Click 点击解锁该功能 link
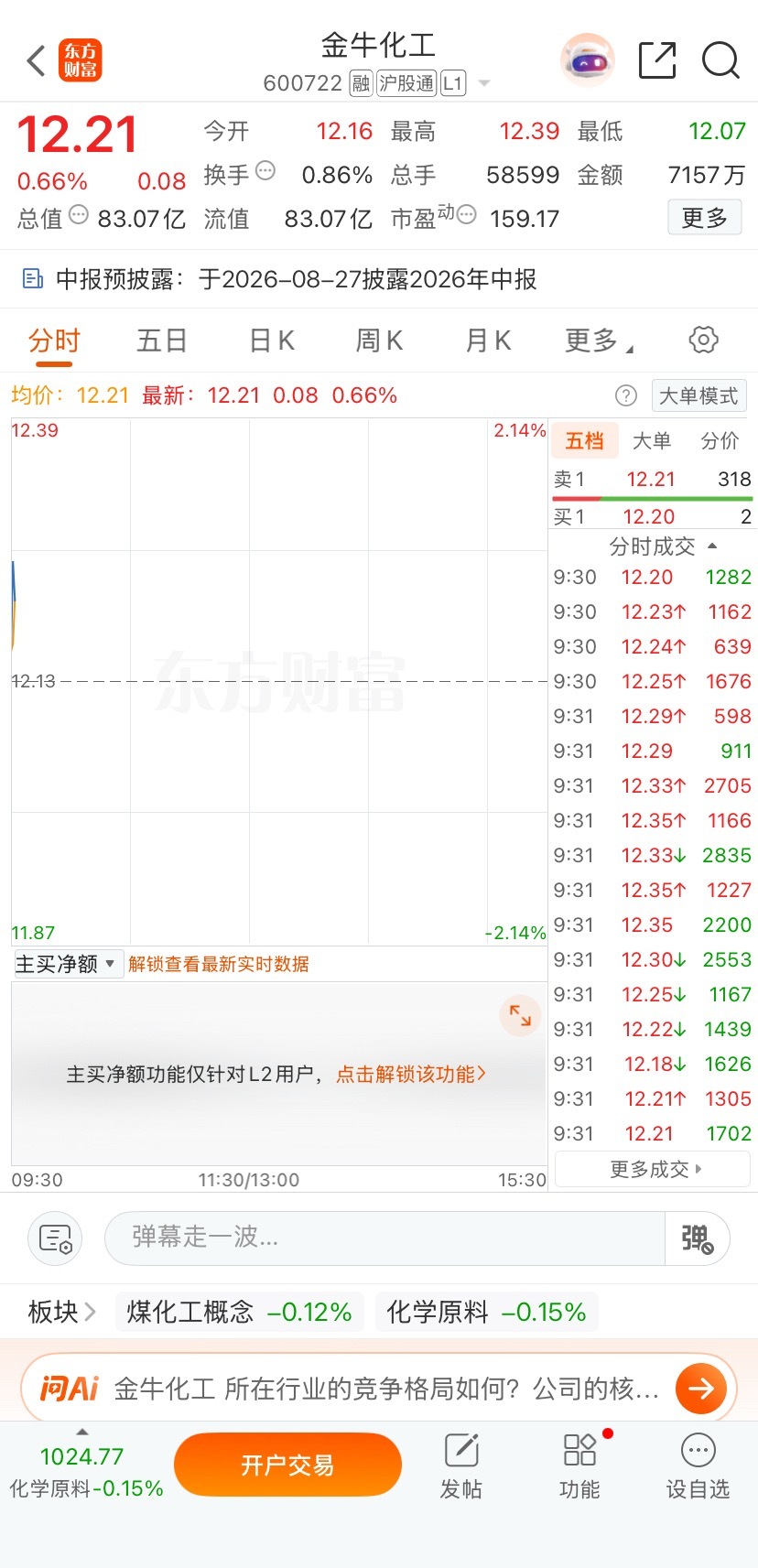This screenshot has height=1568, width=758. (411, 1074)
